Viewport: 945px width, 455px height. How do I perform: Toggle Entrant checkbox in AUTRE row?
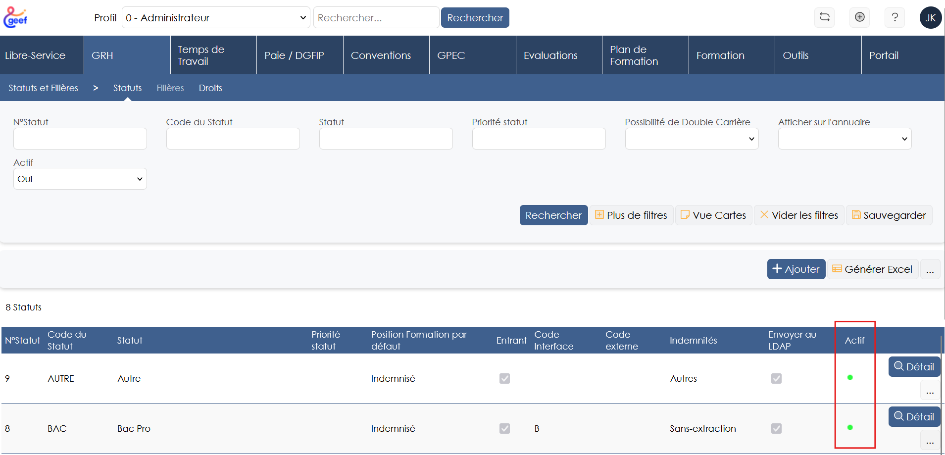[x=504, y=378]
